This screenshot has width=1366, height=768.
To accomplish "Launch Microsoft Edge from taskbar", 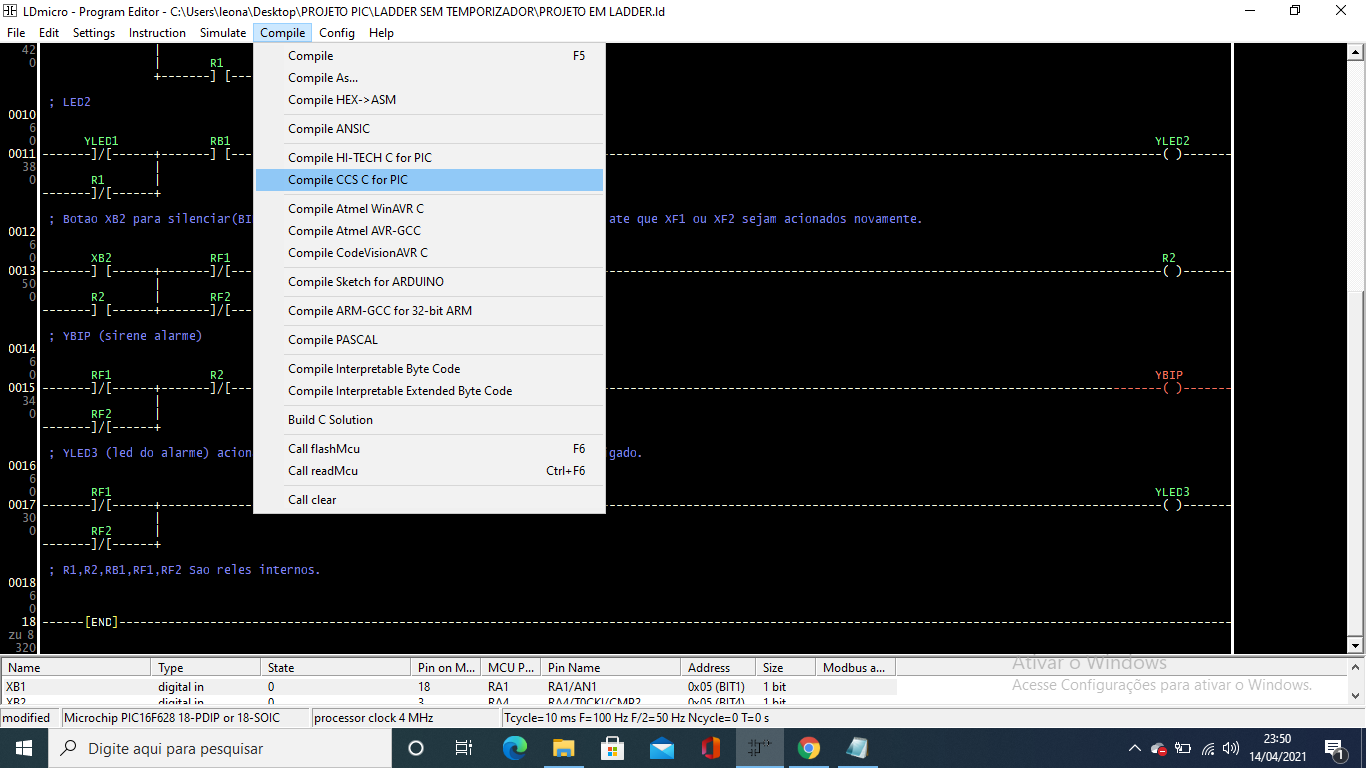I will (514, 748).
